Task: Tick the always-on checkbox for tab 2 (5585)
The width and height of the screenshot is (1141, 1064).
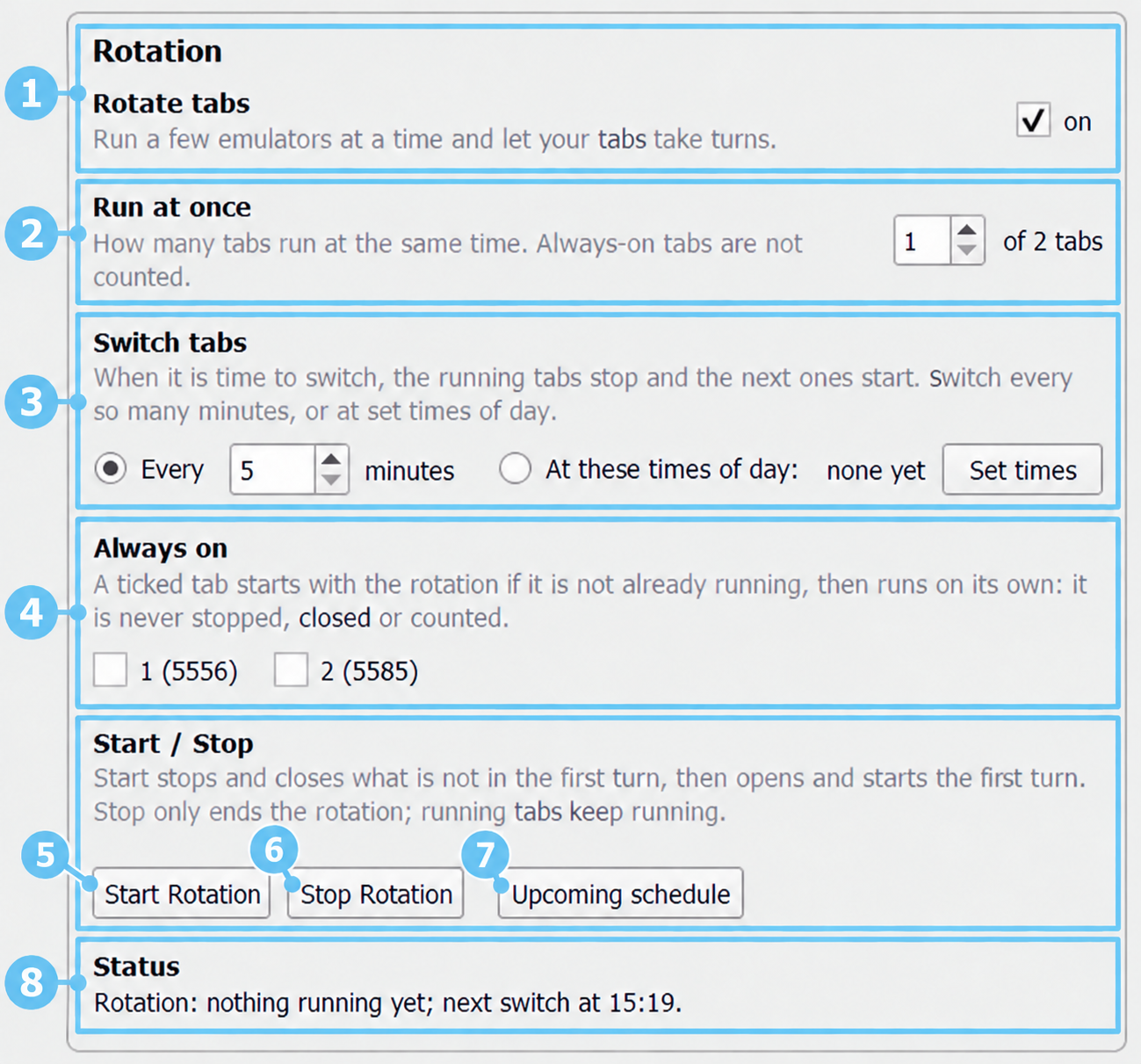Action: click(291, 670)
